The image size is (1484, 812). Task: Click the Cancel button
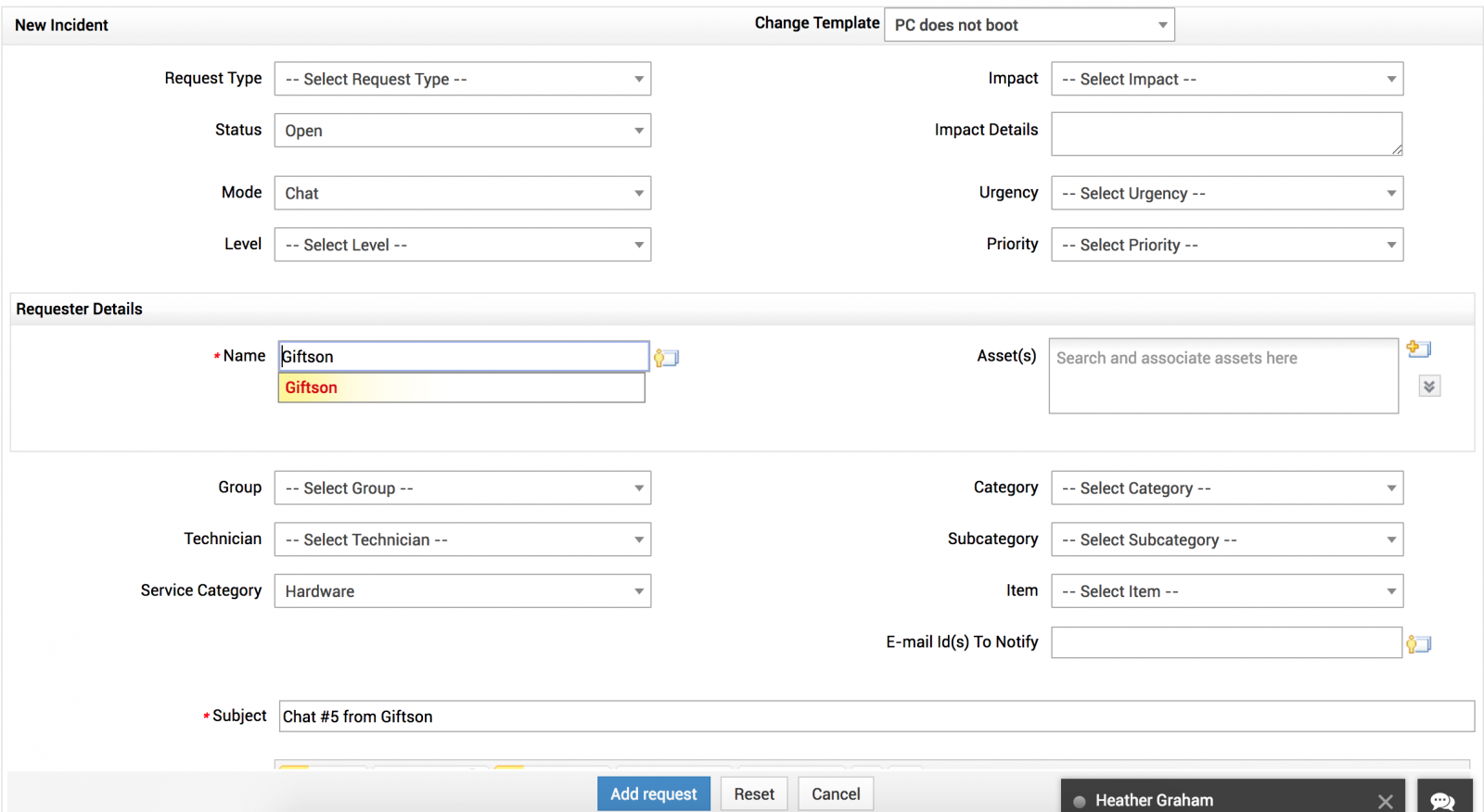[836, 794]
